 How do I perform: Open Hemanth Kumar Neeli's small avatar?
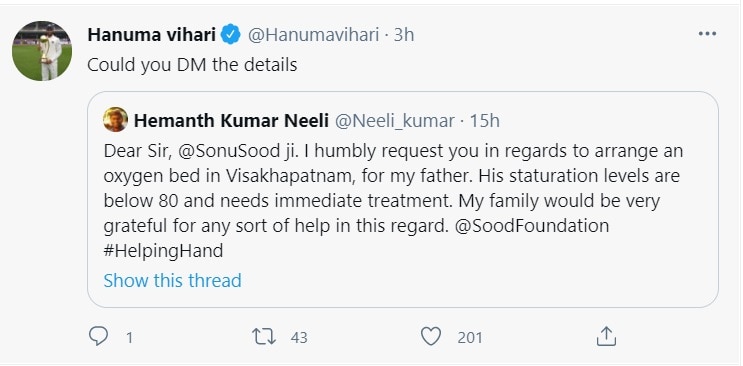click(x=115, y=119)
